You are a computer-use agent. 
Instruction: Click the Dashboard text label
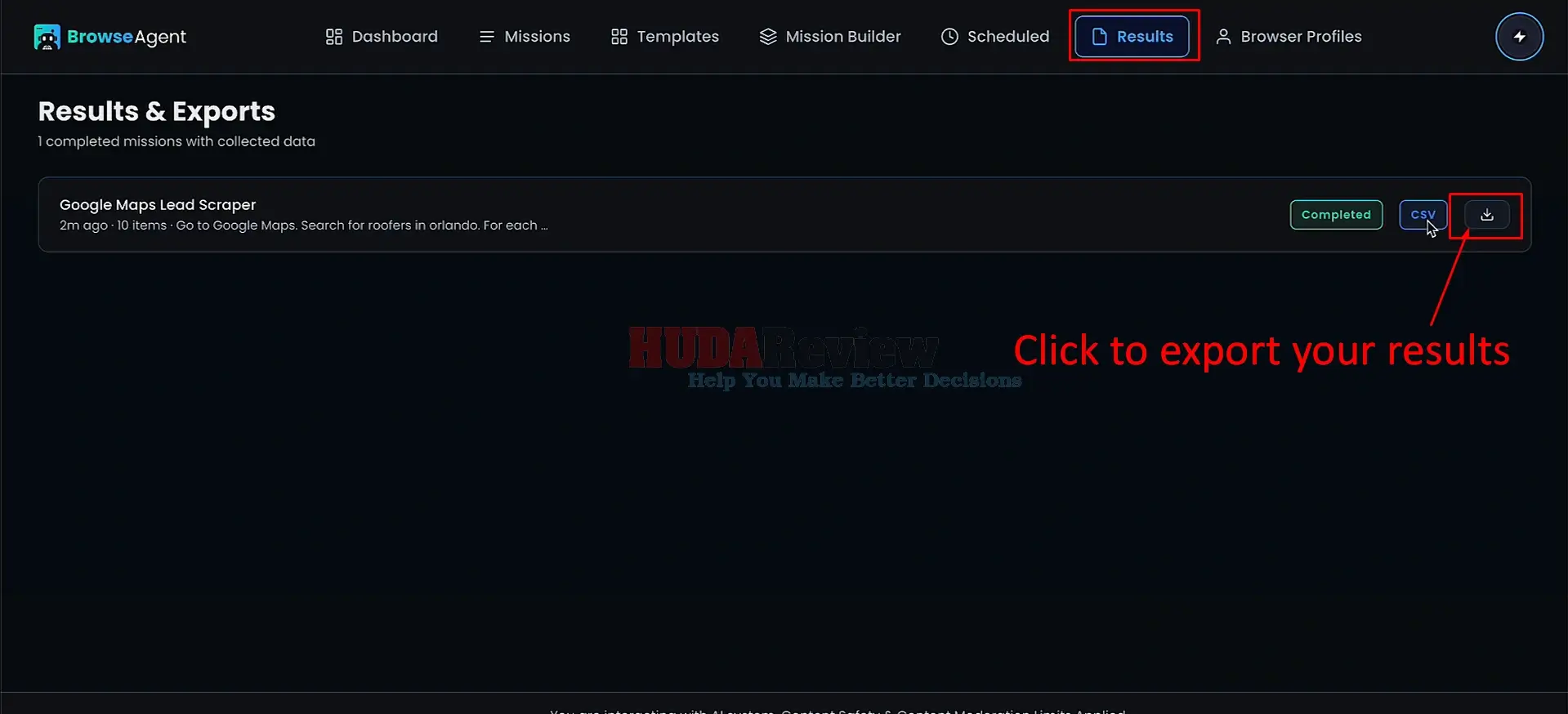pos(394,37)
